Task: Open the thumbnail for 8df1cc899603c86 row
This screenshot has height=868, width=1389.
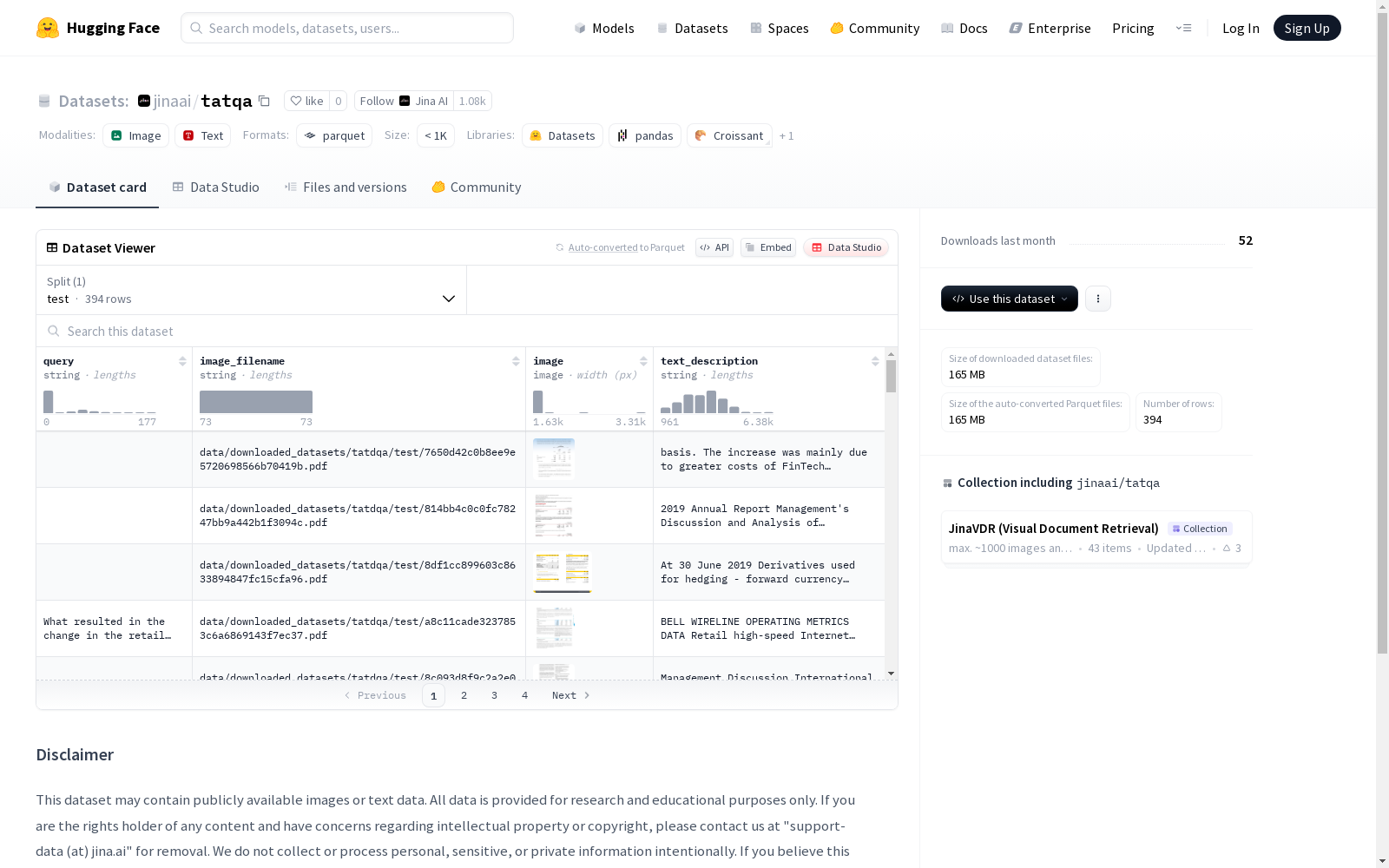Action: [x=563, y=572]
